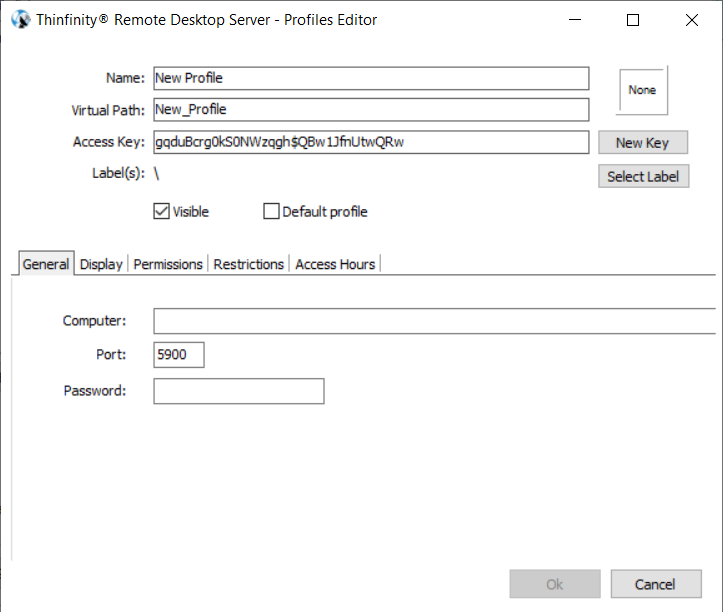Click the Access Key input field
Viewport: 723px width, 612px height.
371,142
